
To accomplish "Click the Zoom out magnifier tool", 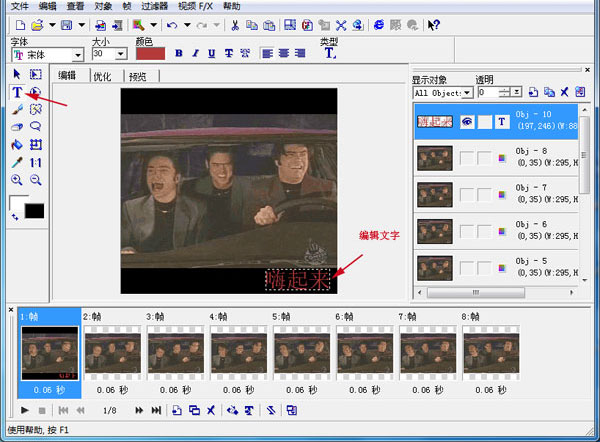I will pos(36,180).
